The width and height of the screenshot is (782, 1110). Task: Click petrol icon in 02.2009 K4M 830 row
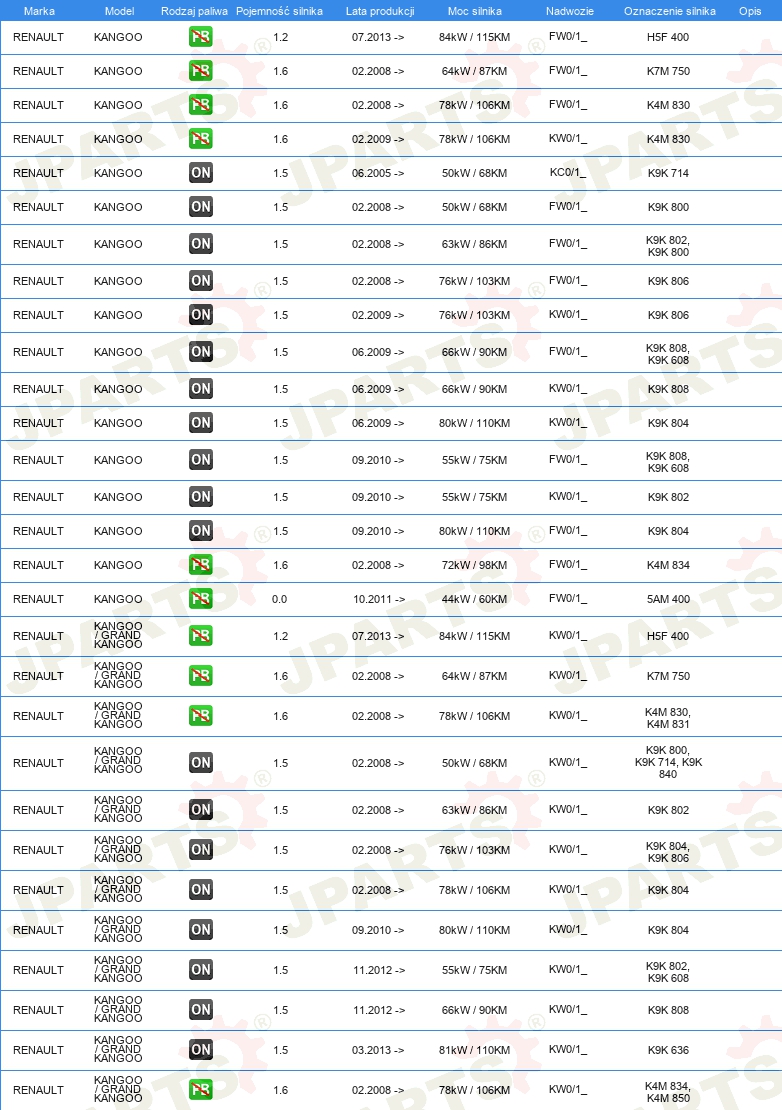coord(201,139)
